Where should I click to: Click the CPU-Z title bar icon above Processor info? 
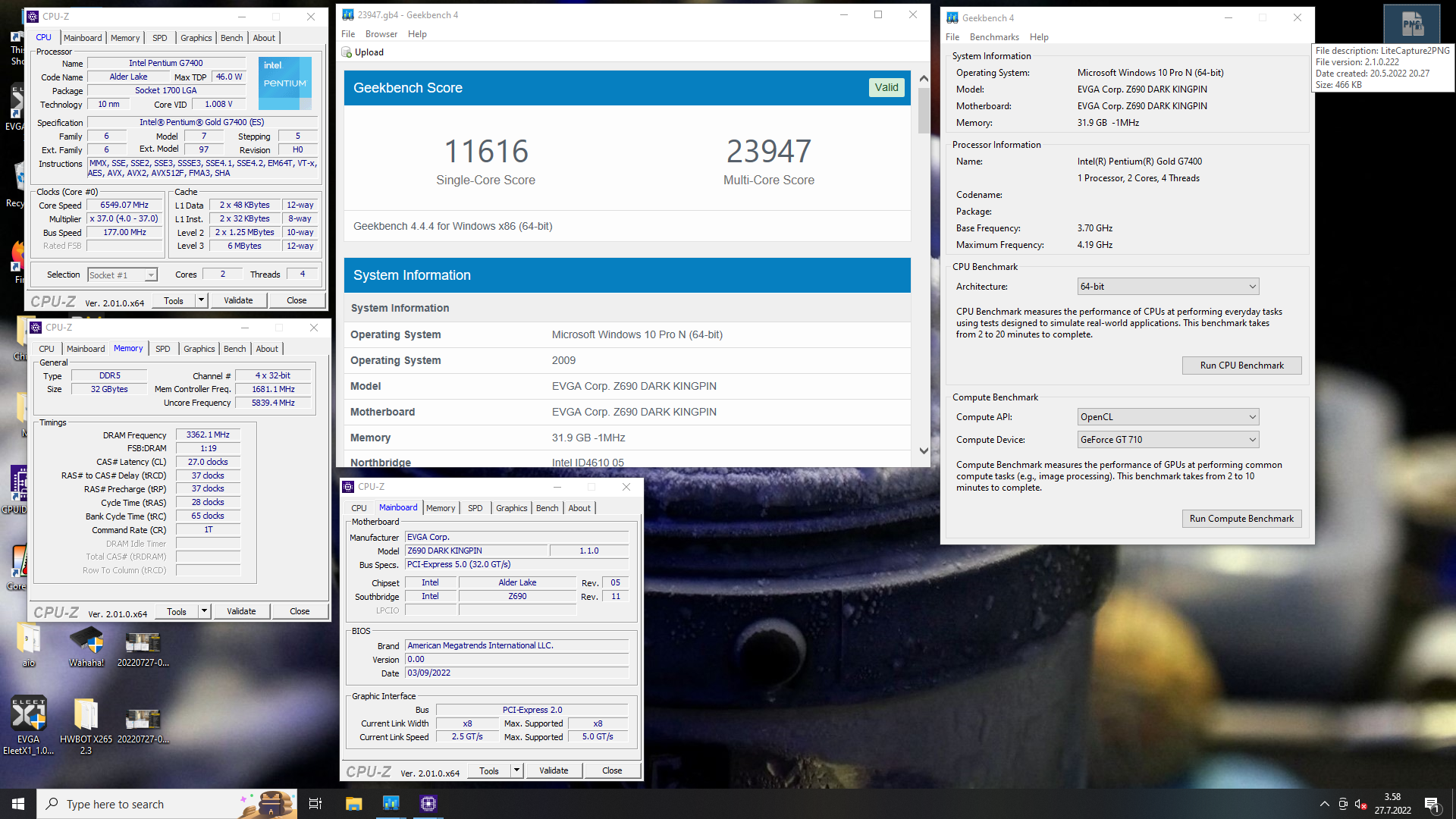point(33,16)
